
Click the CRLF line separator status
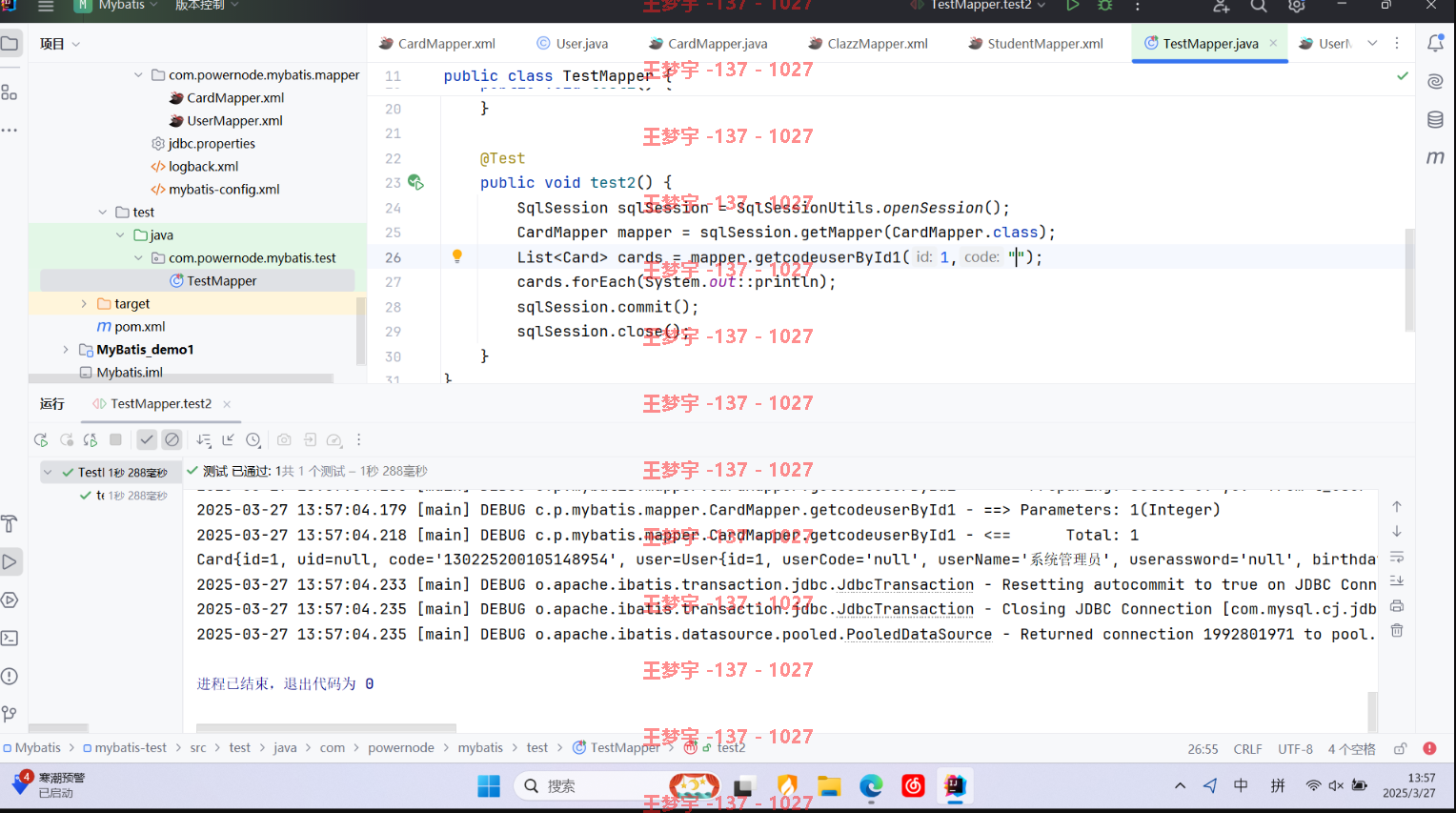(1247, 749)
